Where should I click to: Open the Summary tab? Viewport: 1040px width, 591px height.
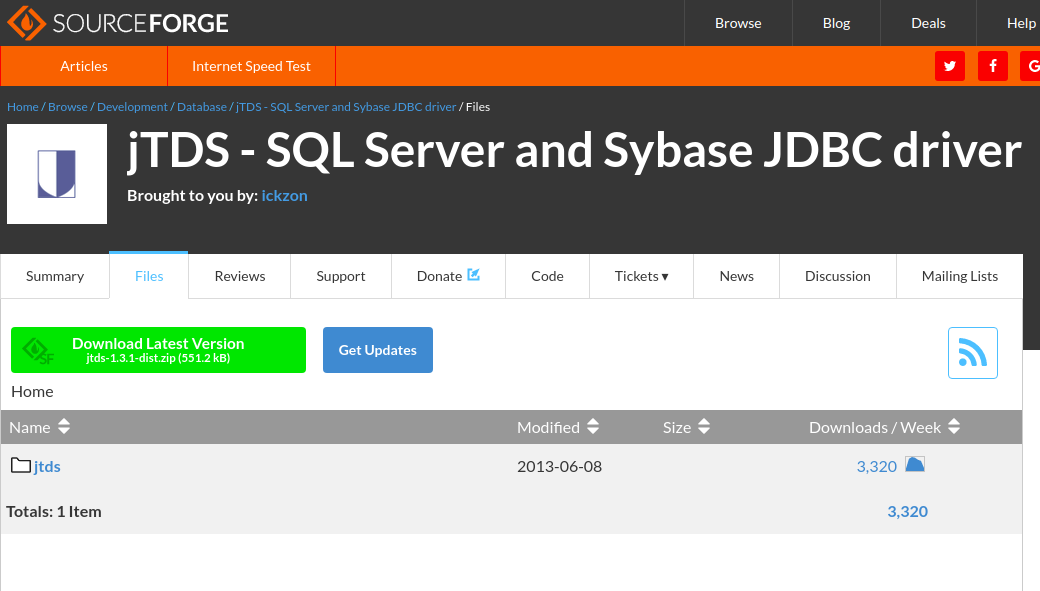coord(55,276)
